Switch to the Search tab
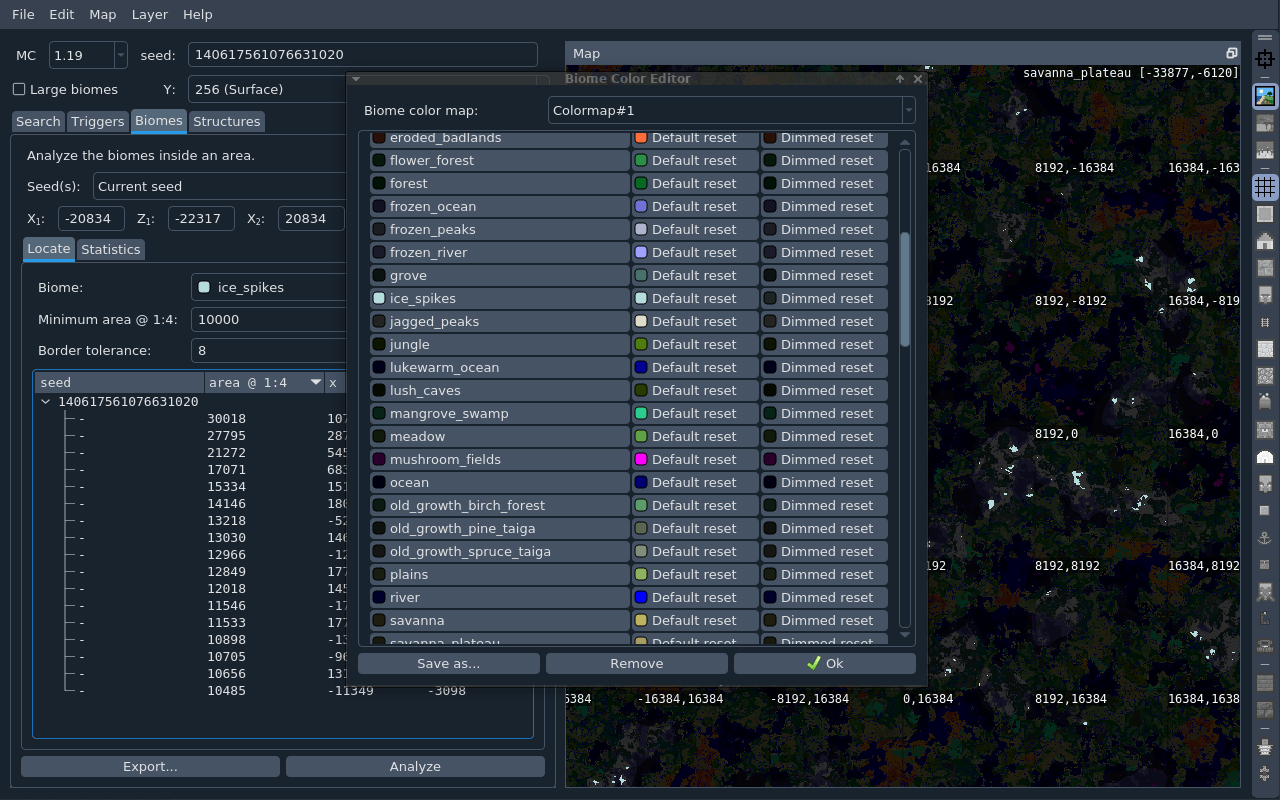 point(39,121)
